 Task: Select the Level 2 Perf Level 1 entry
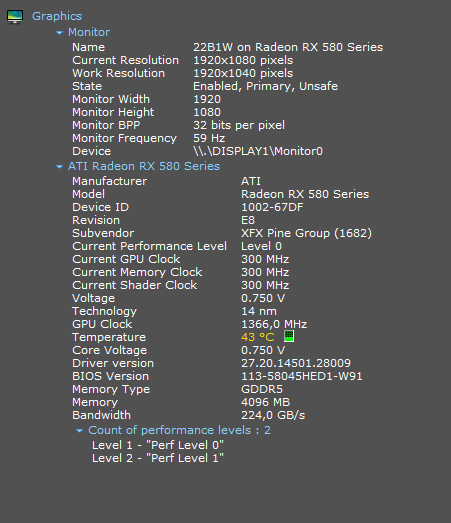[158, 458]
